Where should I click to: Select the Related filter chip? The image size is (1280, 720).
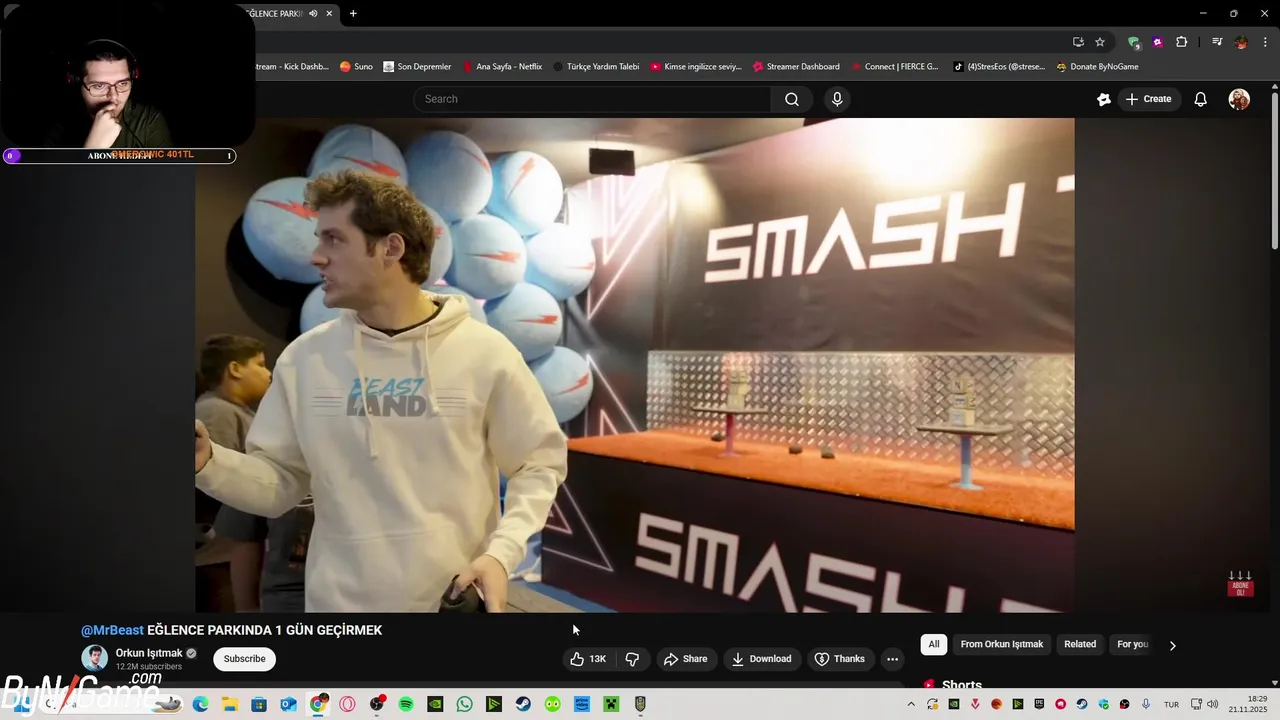coord(1080,644)
